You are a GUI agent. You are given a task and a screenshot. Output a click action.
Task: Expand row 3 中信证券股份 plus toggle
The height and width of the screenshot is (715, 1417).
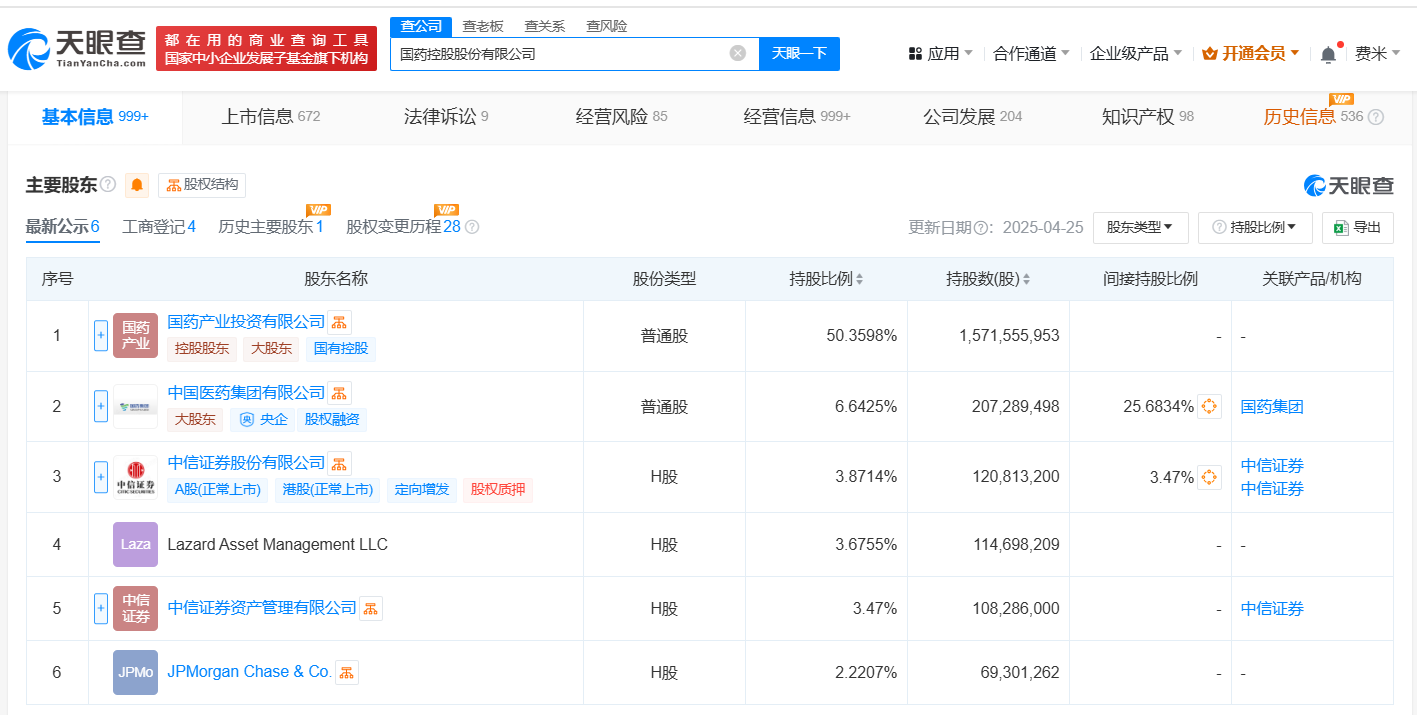point(100,477)
